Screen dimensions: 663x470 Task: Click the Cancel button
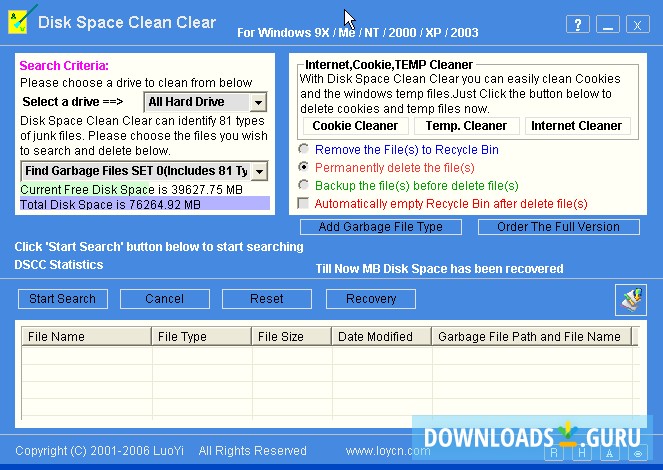tap(164, 299)
